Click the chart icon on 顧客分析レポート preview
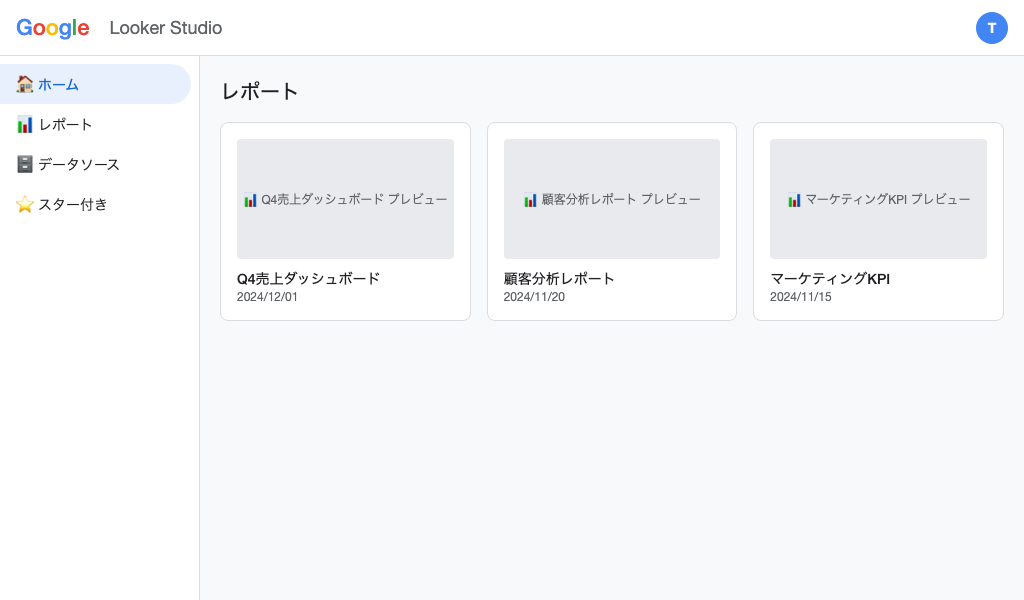The height and width of the screenshot is (600, 1024). (x=531, y=199)
